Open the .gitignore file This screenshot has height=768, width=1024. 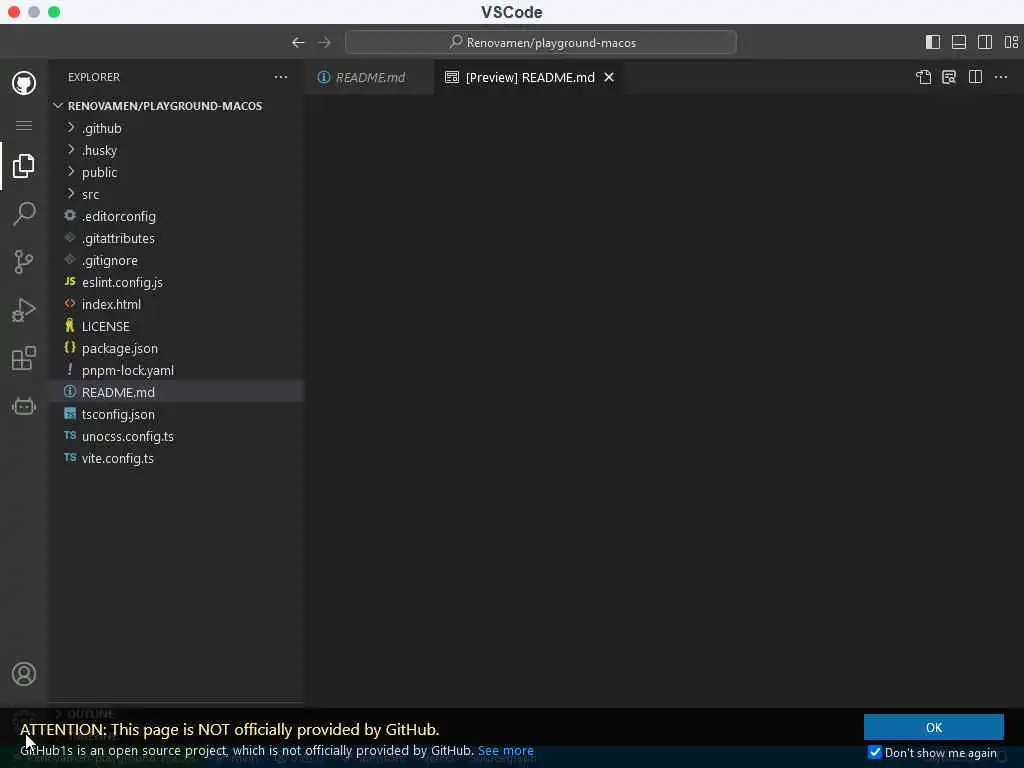click(175, 260)
